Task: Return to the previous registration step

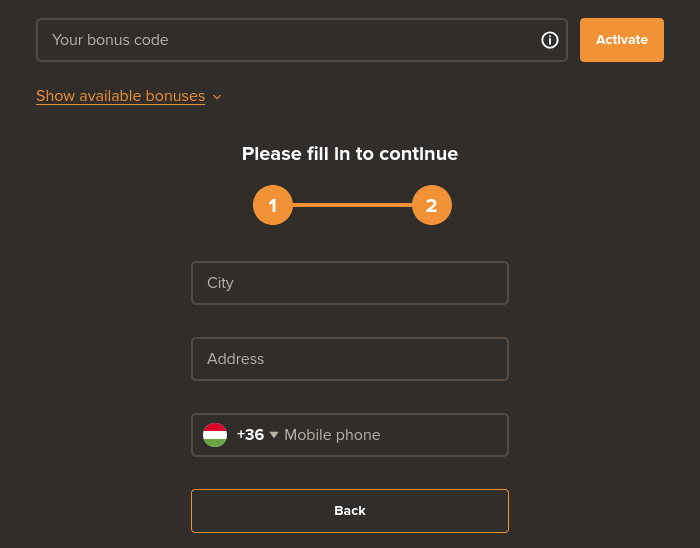Action: coord(350,511)
